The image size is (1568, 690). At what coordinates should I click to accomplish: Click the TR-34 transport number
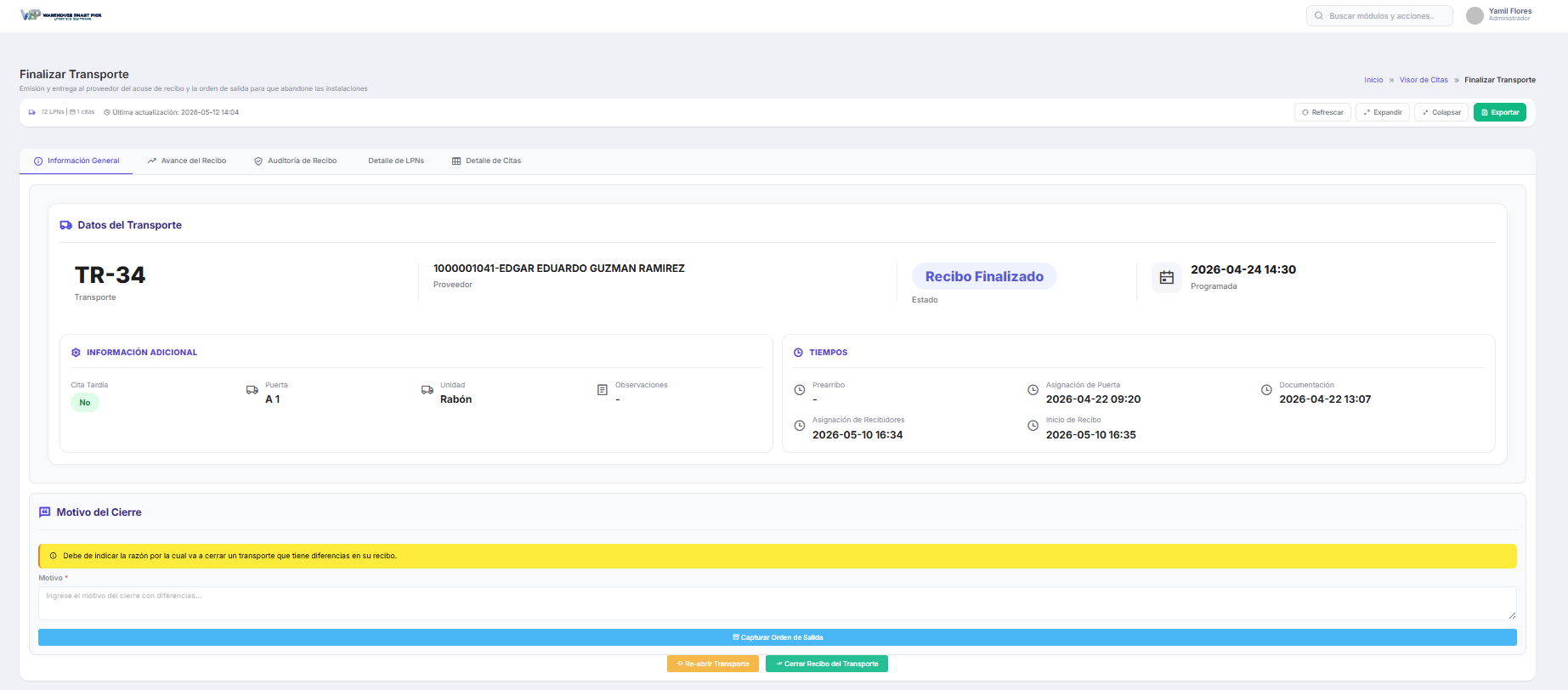(110, 275)
